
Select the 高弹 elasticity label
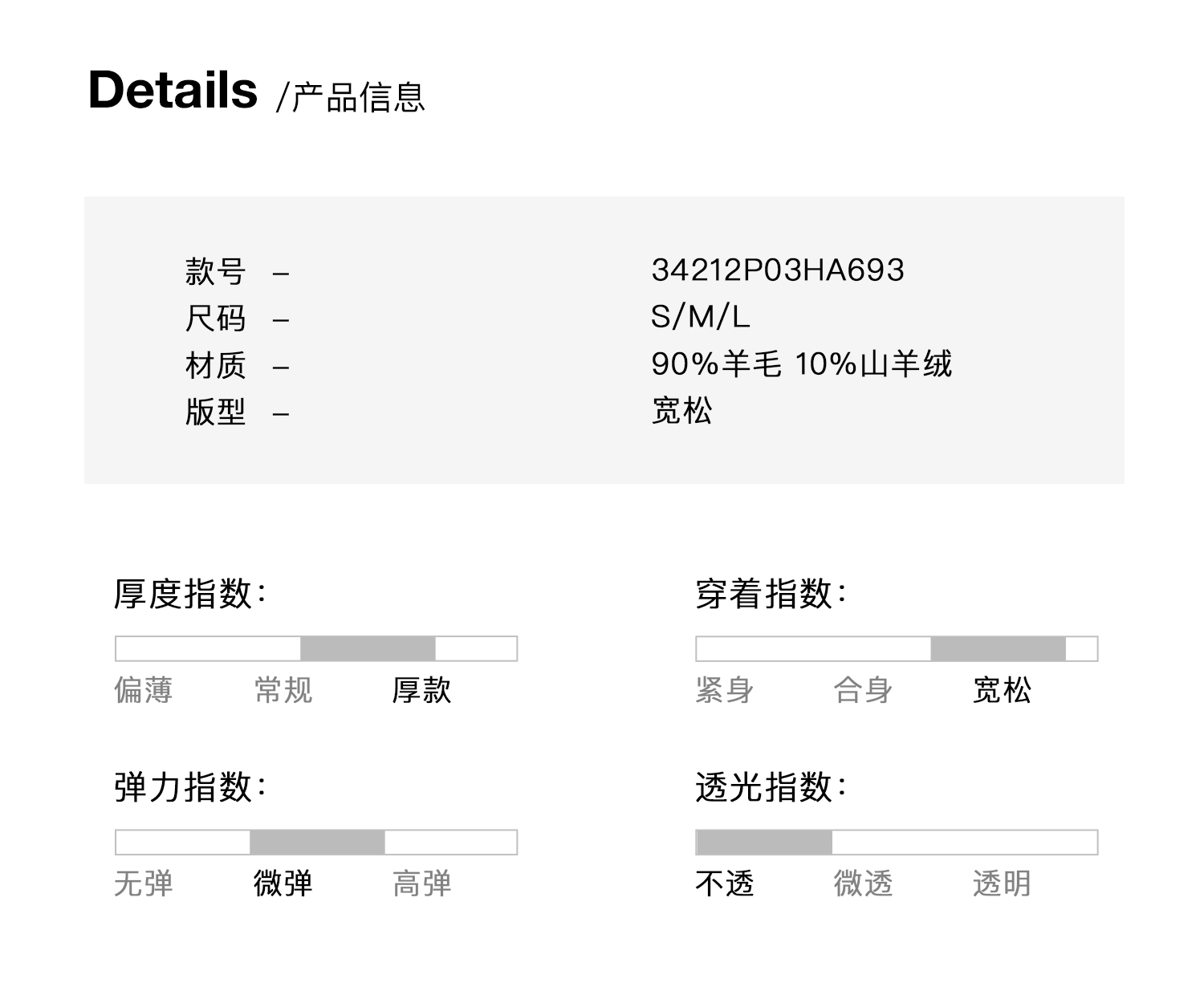tap(421, 883)
